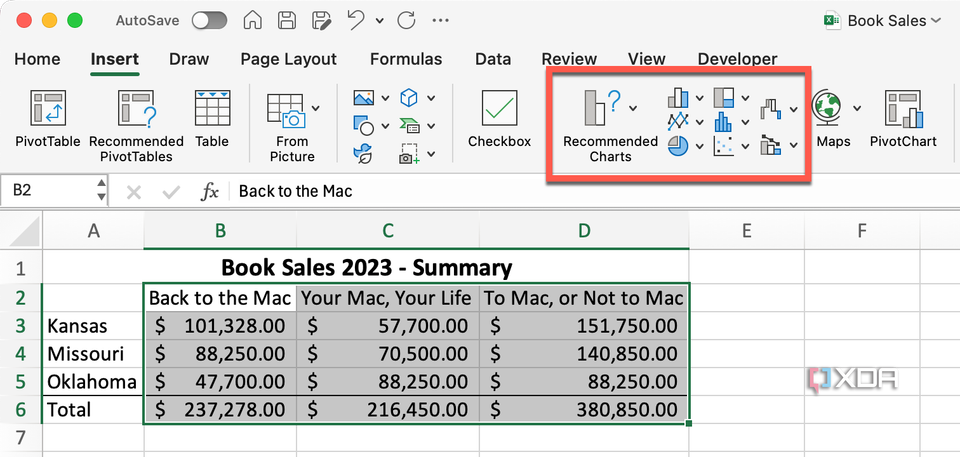Select column E header
The image size is (960, 457).
746,230
